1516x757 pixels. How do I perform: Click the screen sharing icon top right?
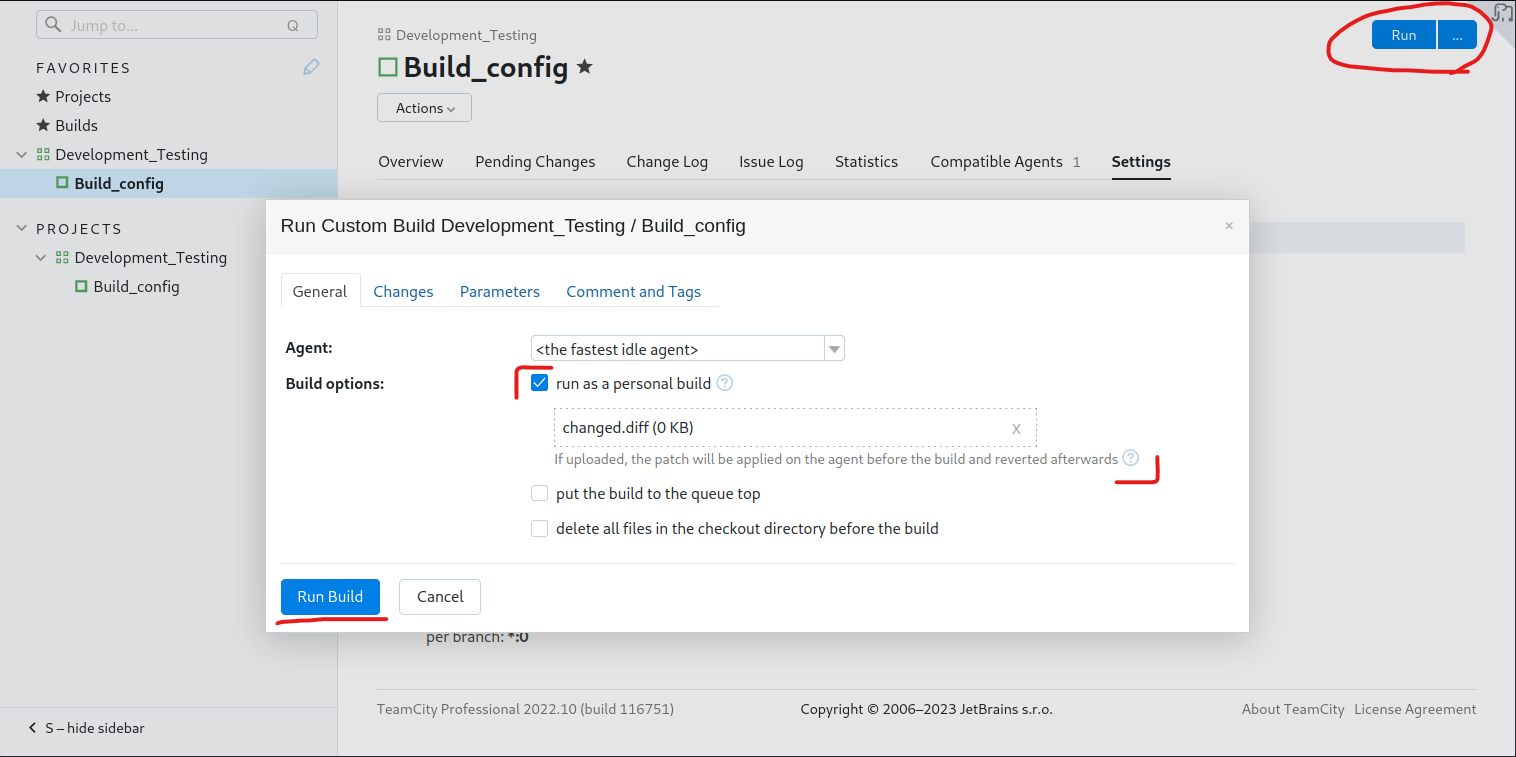pyautogui.click(x=1501, y=13)
